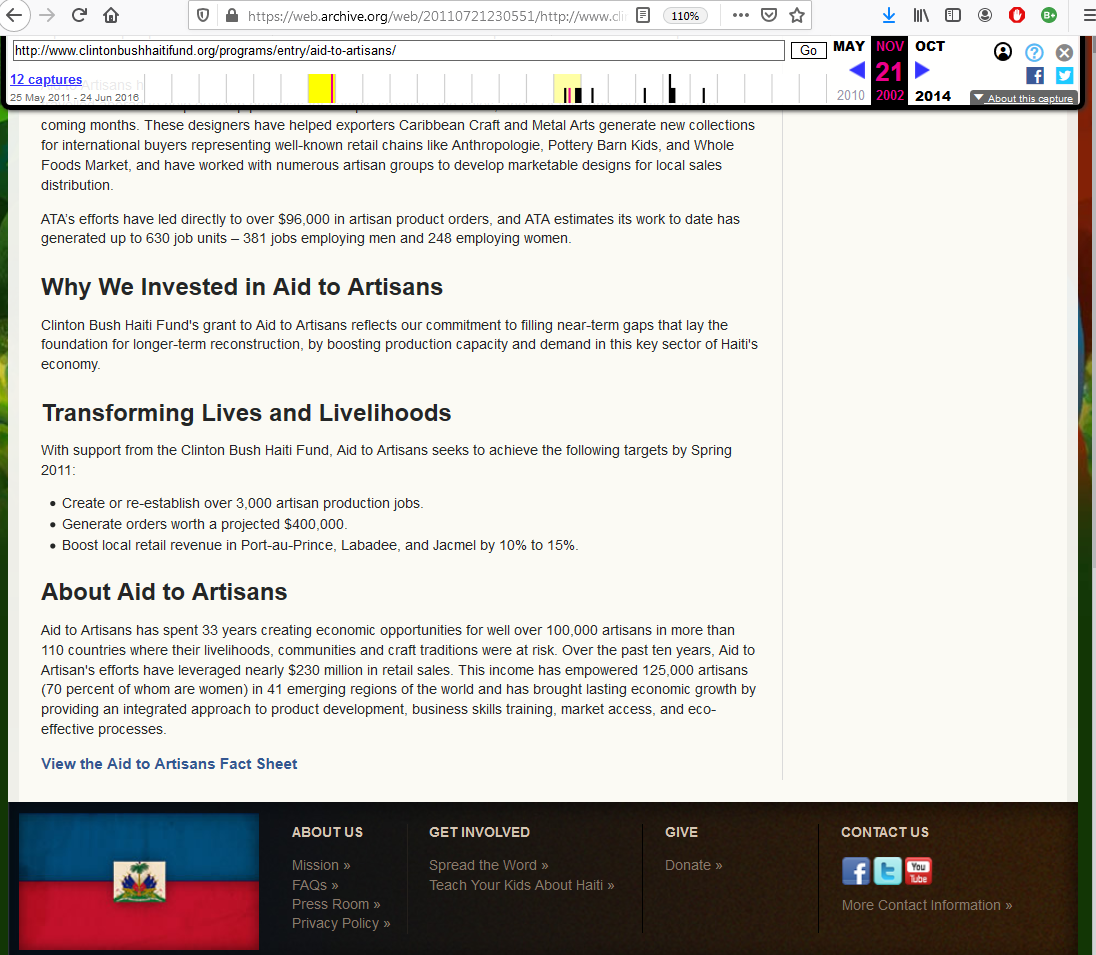Click the browser address bar URL
This screenshot has width=1096, height=955.
[436, 15]
